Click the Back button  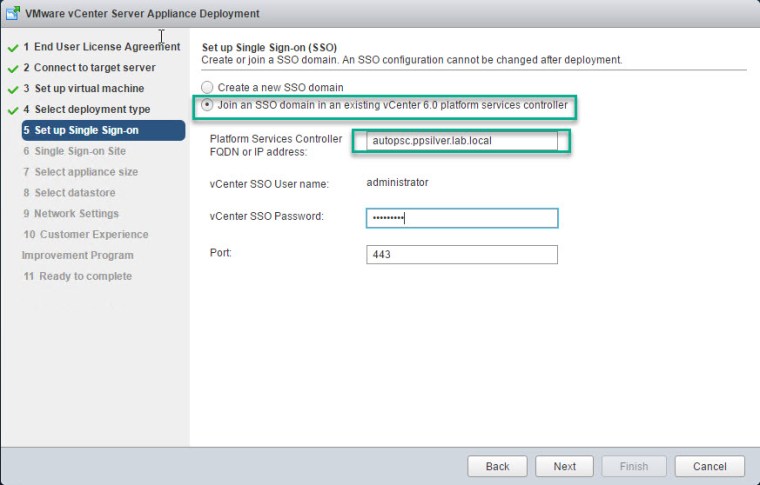(497, 466)
